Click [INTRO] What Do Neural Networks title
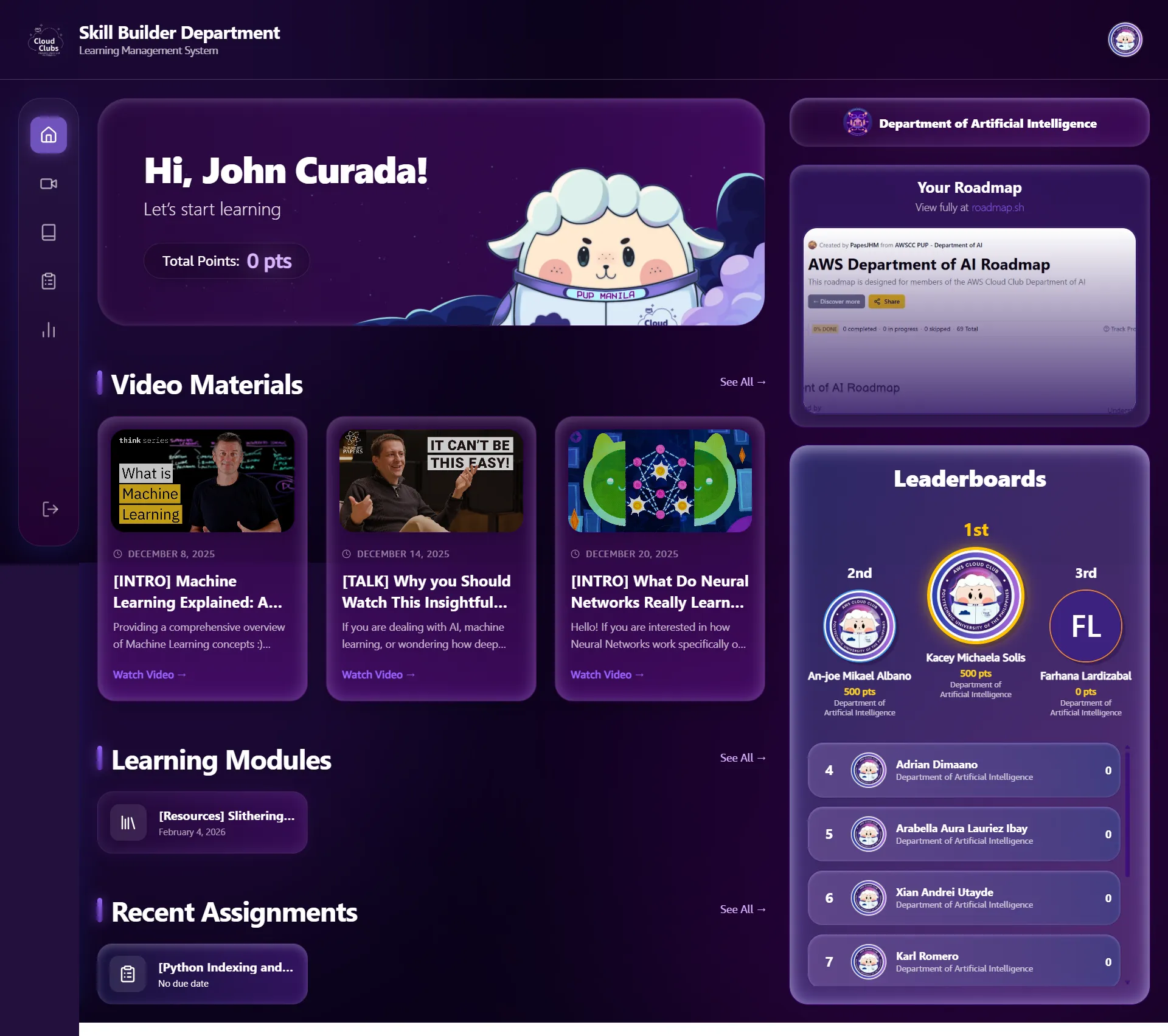The height and width of the screenshot is (1036, 1168). pyautogui.click(x=659, y=591)
